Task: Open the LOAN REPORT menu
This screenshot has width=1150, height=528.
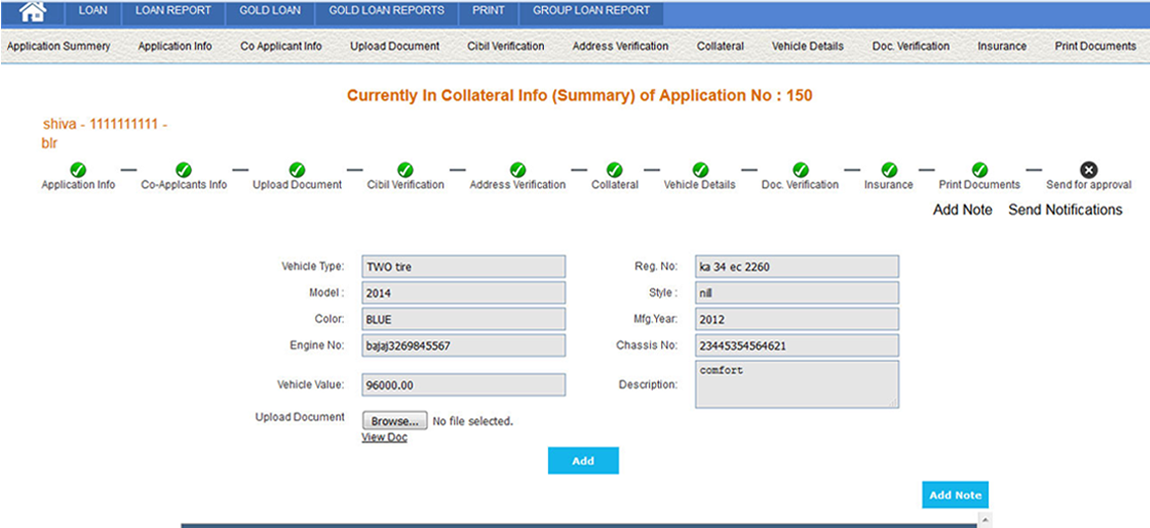Action: click(173, 11)
